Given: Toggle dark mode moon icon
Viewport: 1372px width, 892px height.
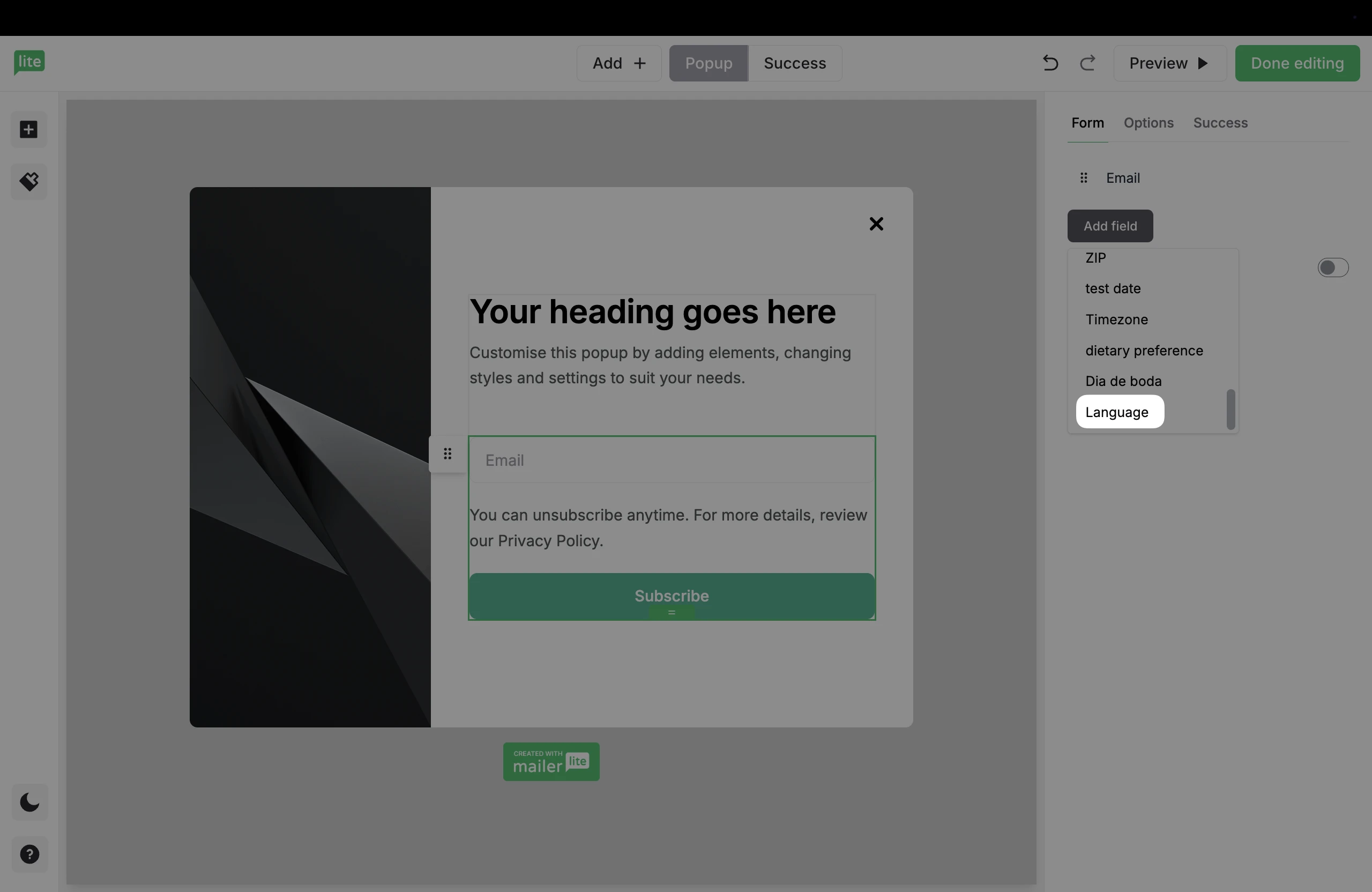Looking at the screenshot, I should pyautogui.click(x=29, y=802).
